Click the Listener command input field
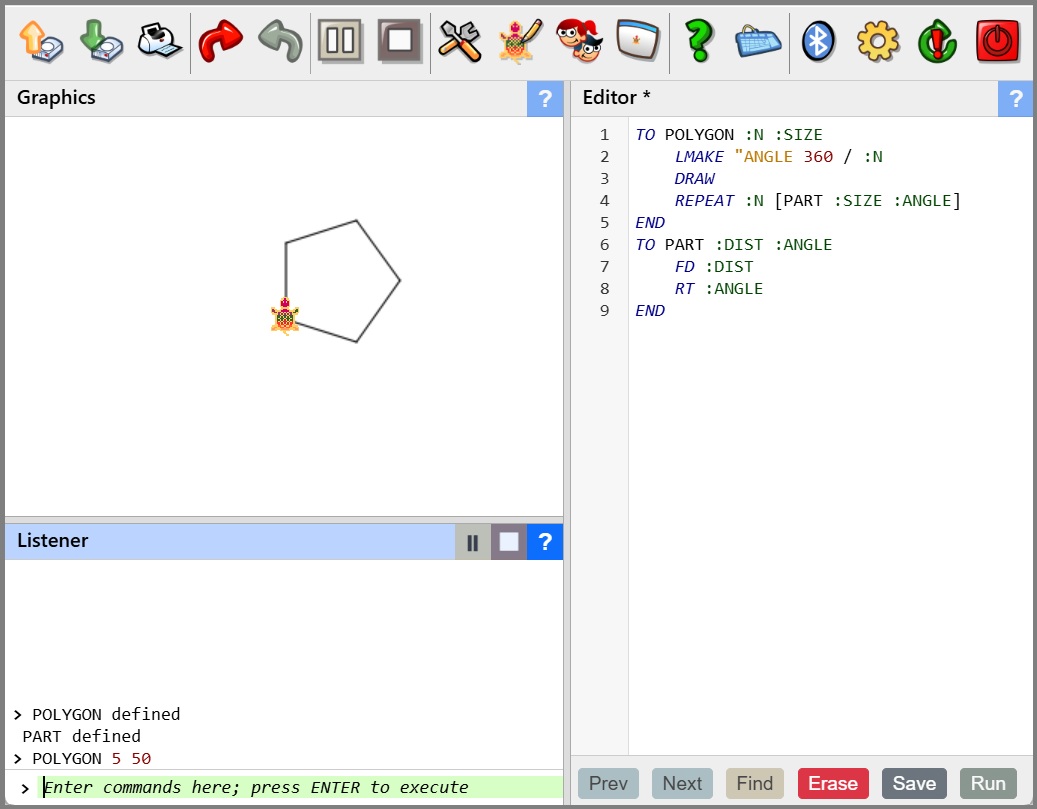This screenshot has width=1037, height=809. tap(300, 787)
